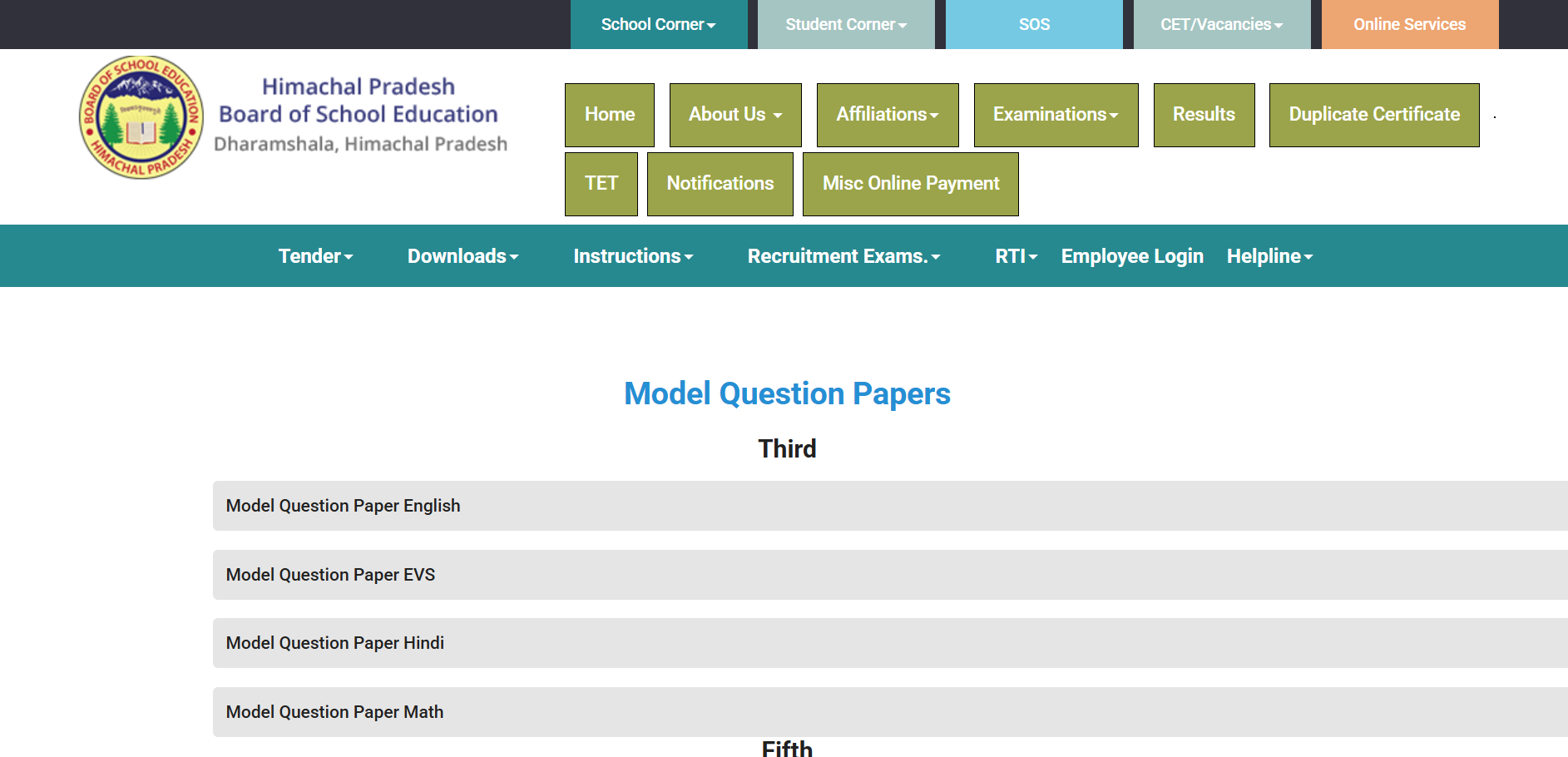Open the Affiliations dropdown
The image size is (1568, 757).
pyautogui.click(x=888, y=115)
